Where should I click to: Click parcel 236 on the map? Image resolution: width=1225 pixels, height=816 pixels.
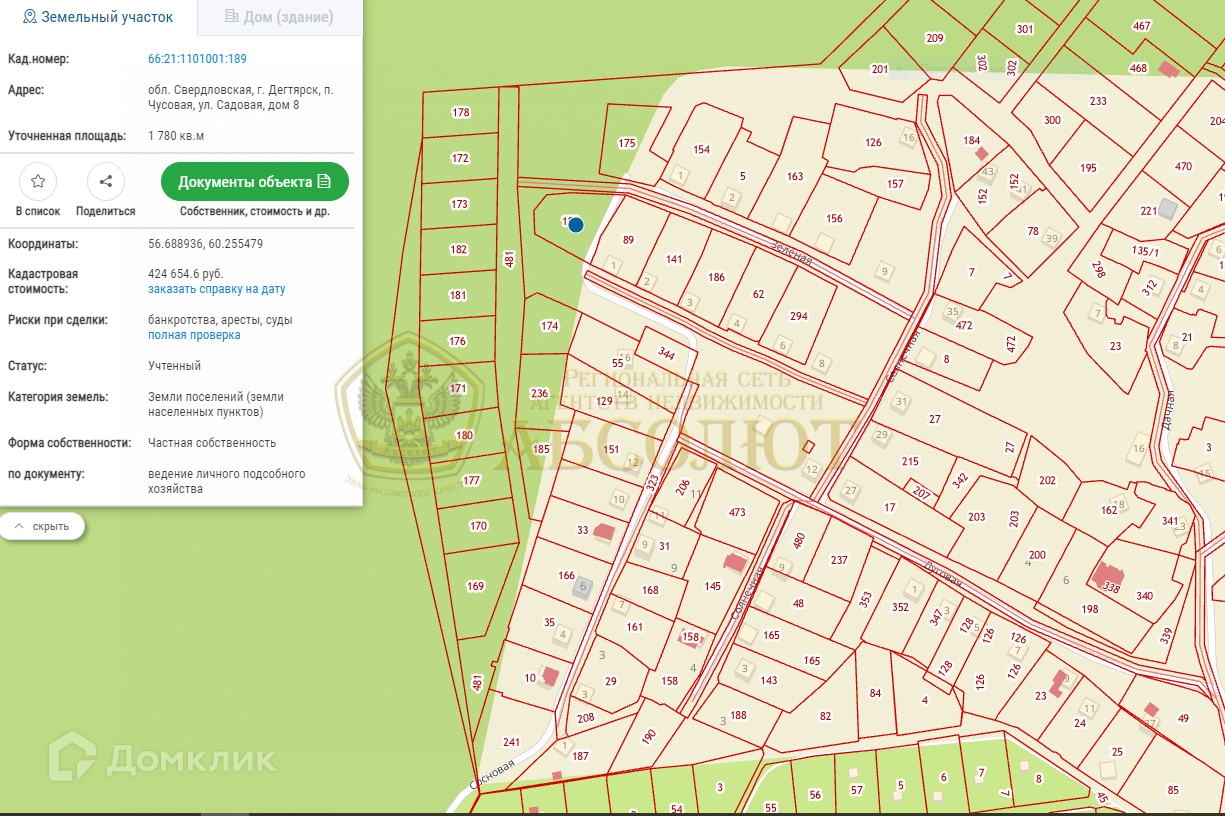tap(539, 393)
